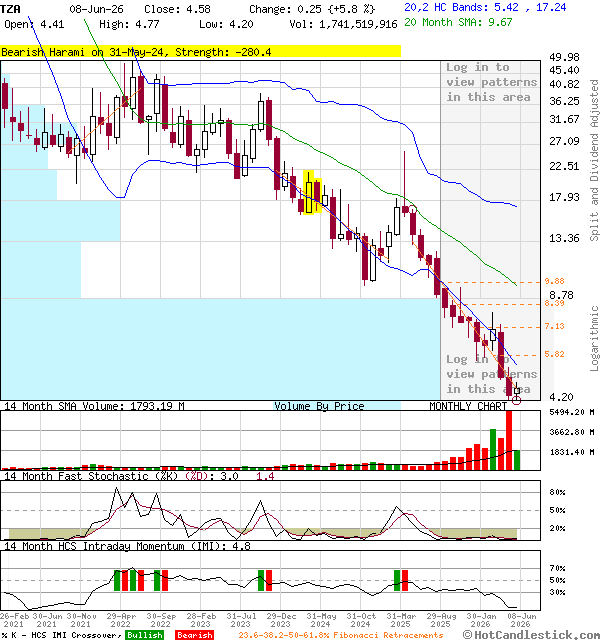
Task: Click the 8.78 price axis label
Action: click(x=561, y=295)
